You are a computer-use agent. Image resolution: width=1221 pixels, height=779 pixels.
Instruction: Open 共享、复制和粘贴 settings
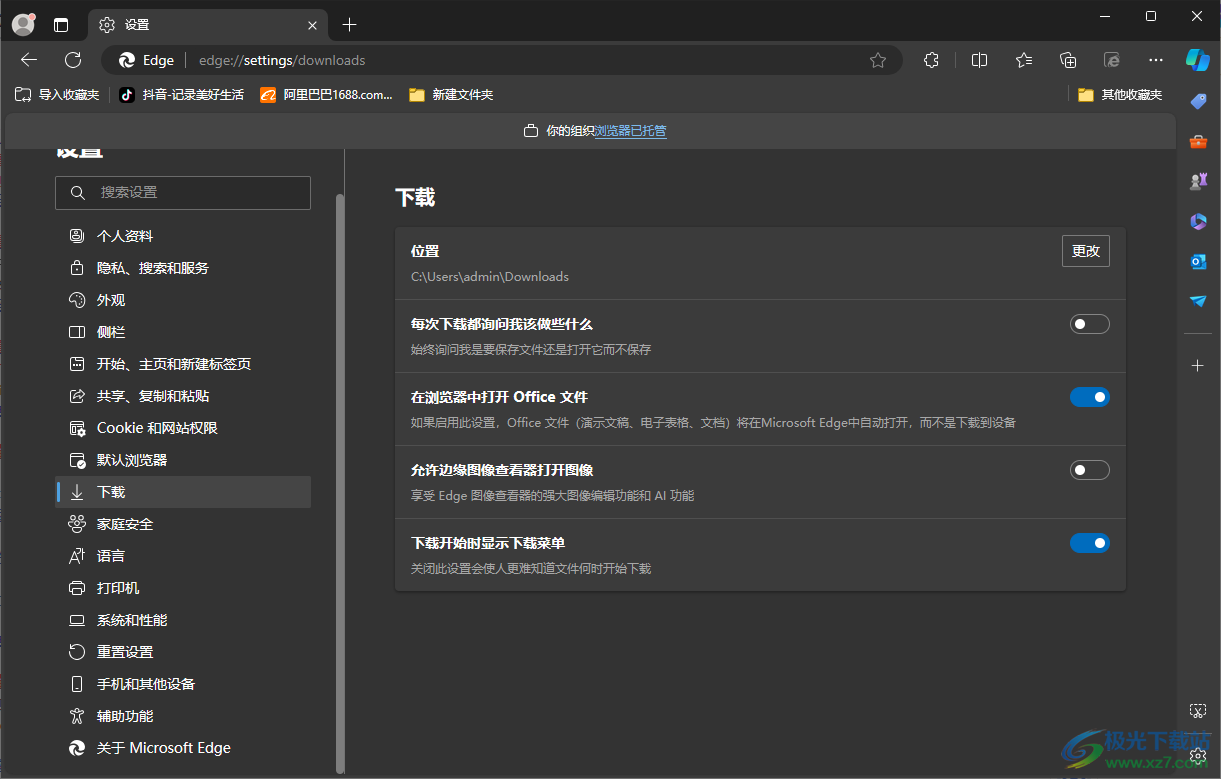(x=183, y=396)
